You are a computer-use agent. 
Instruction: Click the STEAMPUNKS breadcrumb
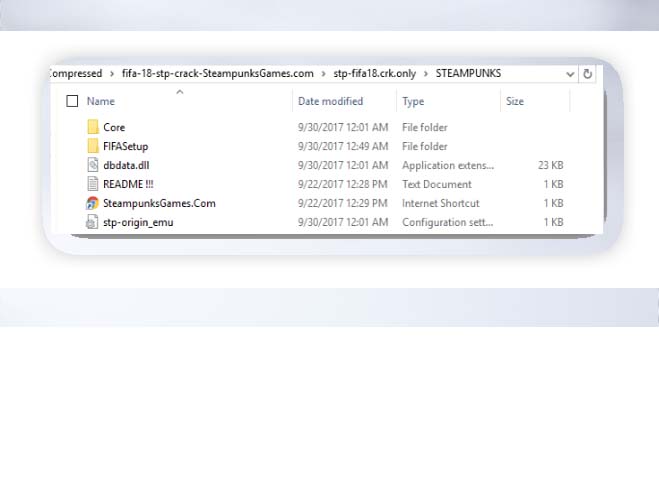coord(468,74)
